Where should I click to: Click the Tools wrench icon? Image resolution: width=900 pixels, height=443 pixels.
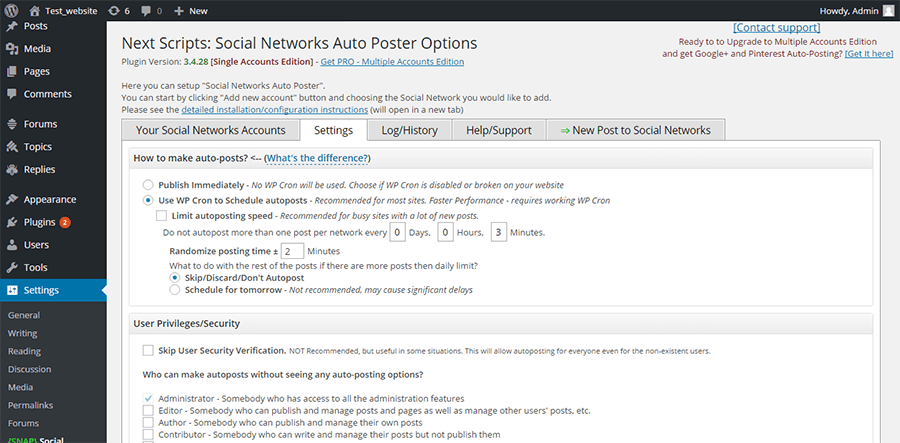(x=11, y=267)
